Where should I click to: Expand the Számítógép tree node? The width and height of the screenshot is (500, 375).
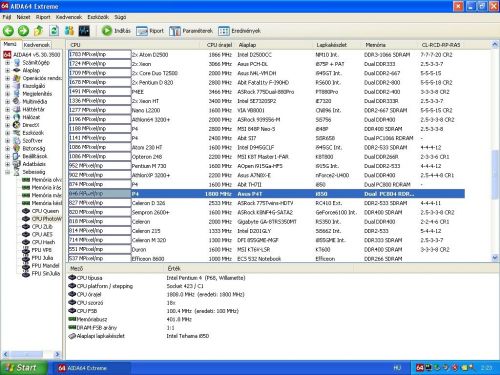7,63
